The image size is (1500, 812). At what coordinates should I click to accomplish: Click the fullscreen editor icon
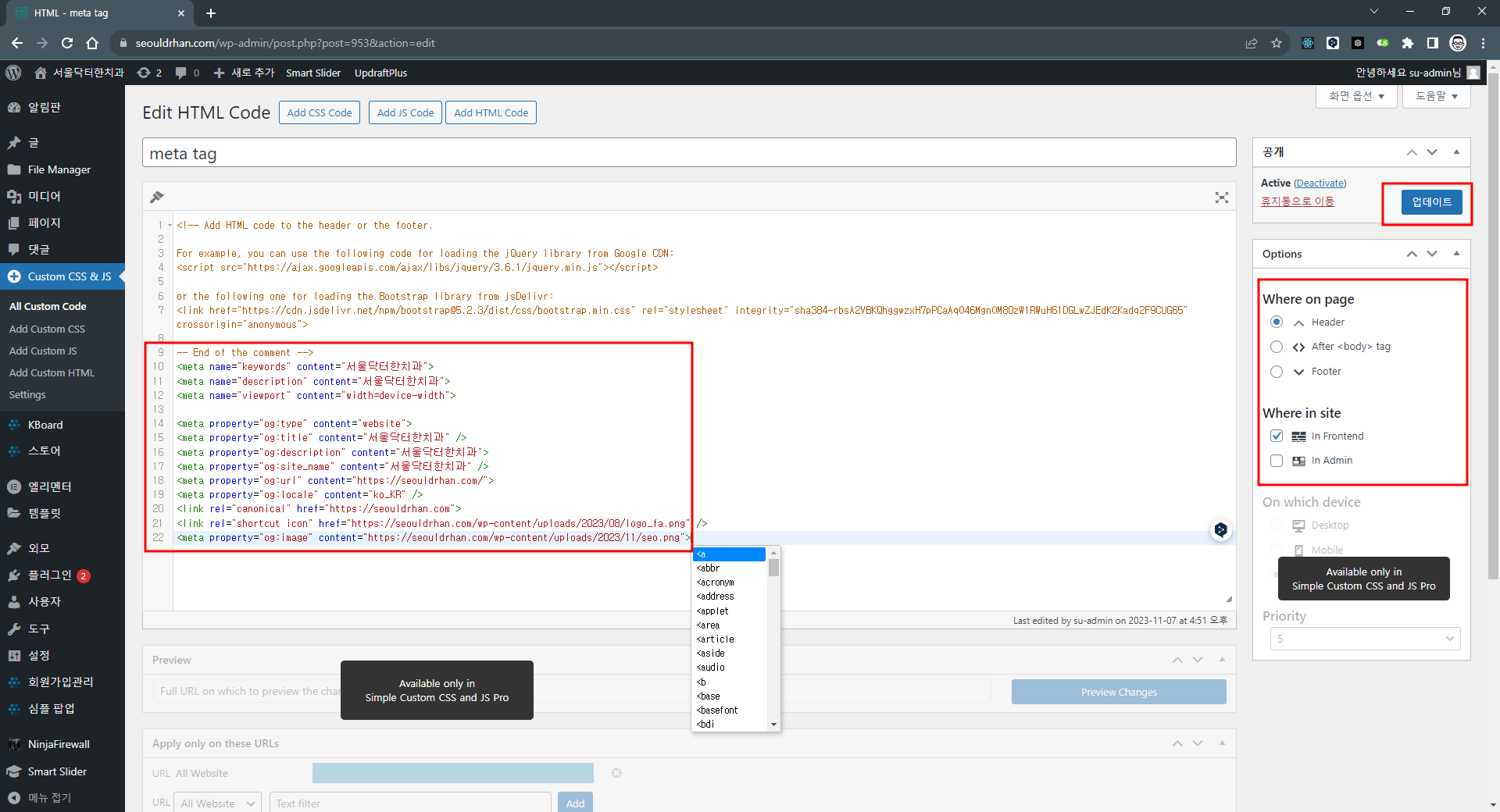(1221, 198)
